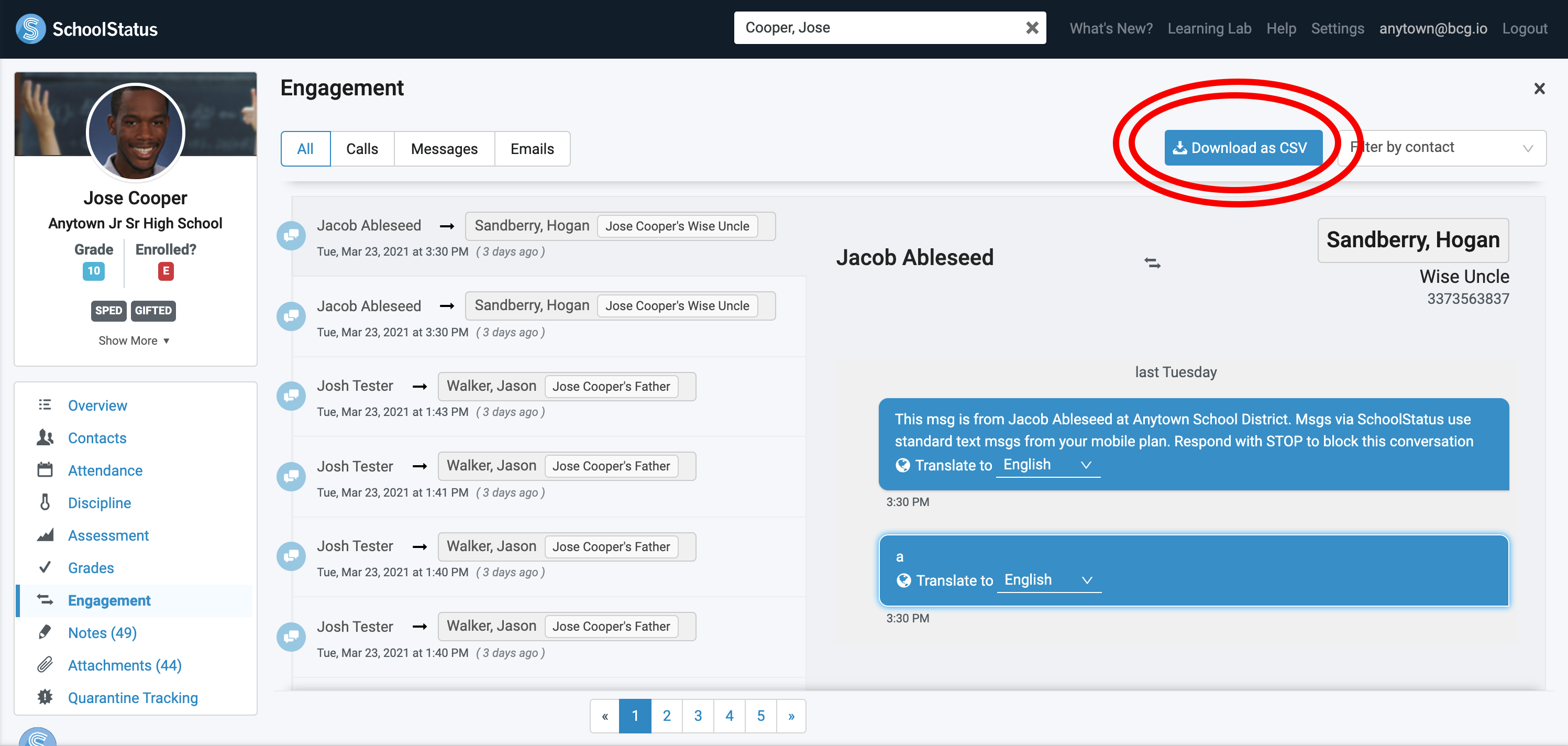Screen dimensions: 1568x746
Task: Click message icon for 1:43 PM Josh Tester entry
Action: pos(291,396)
